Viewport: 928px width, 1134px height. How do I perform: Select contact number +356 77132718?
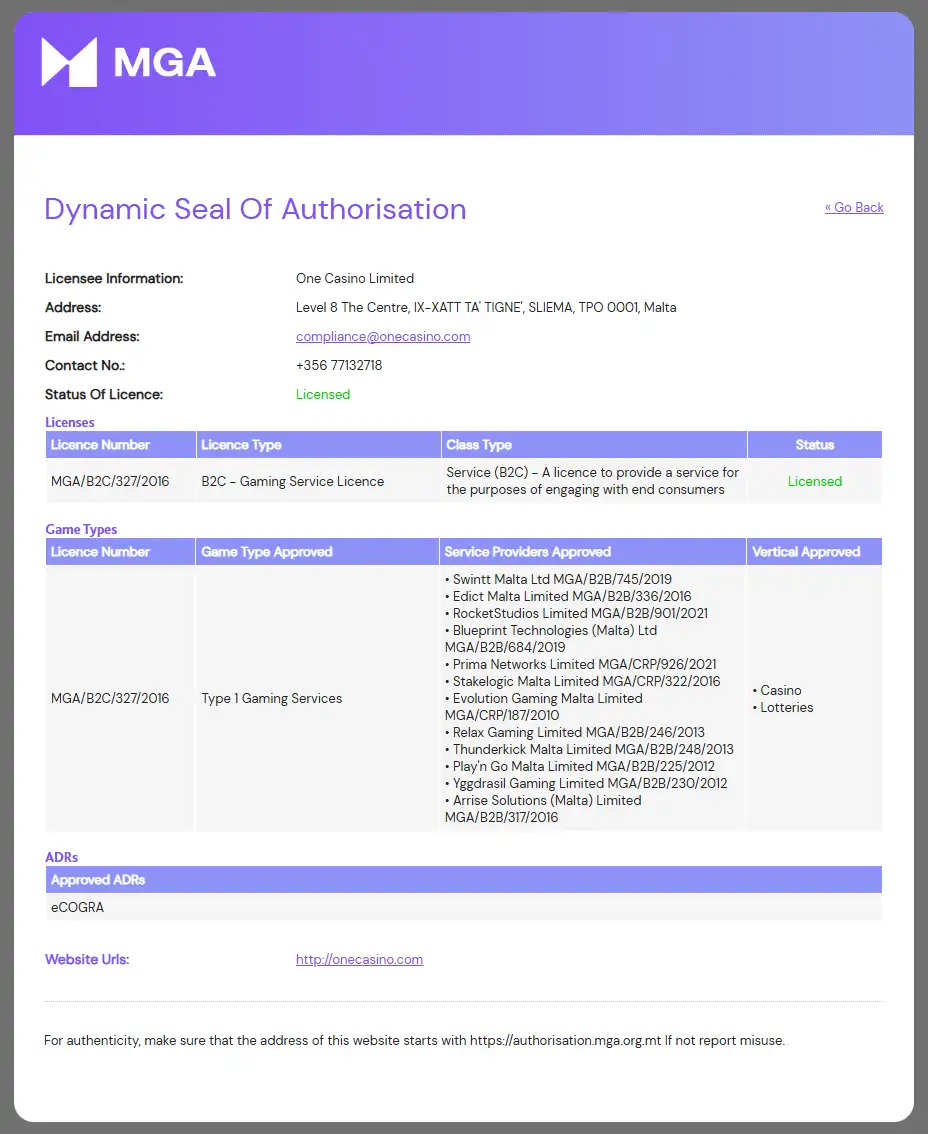tap(339, 365)
